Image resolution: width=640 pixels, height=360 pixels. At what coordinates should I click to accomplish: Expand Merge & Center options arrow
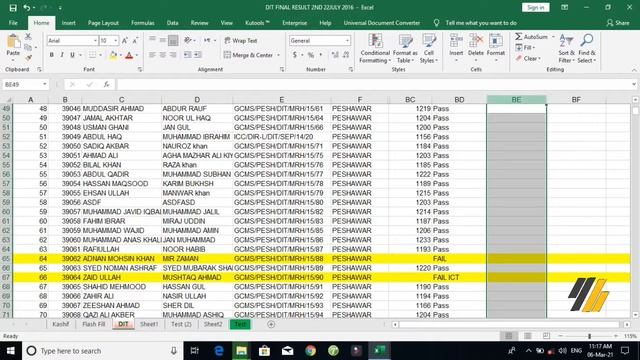point(279,55)
